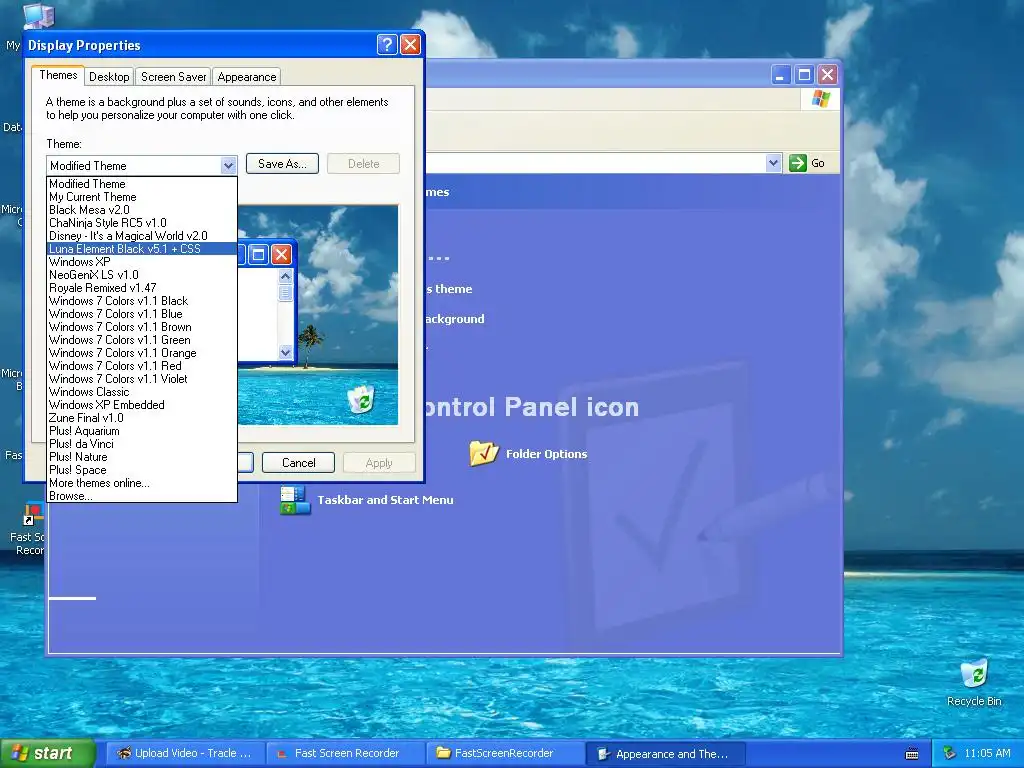Choose Luna Element Black v5.1 + CSS

(x=142, y=249)
